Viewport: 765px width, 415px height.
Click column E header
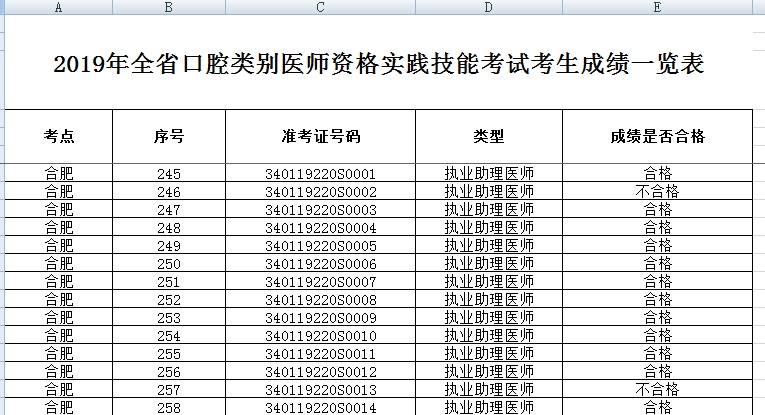(657, 8)
